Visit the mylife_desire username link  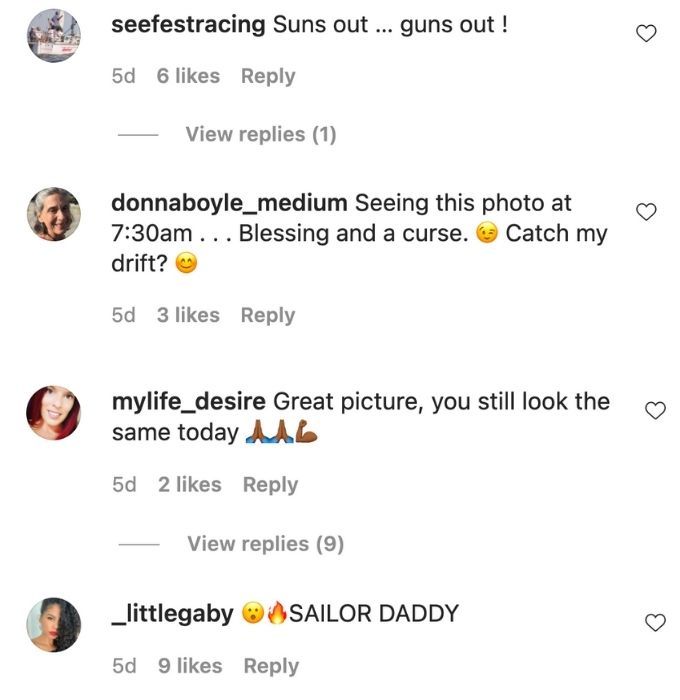tap(189, 402)
